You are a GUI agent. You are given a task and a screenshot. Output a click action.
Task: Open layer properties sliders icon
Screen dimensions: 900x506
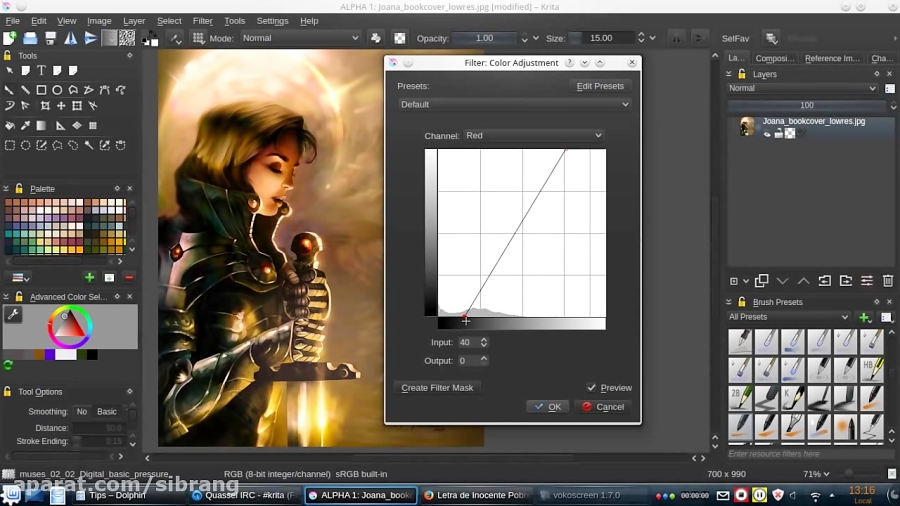[x=867, y=281]
